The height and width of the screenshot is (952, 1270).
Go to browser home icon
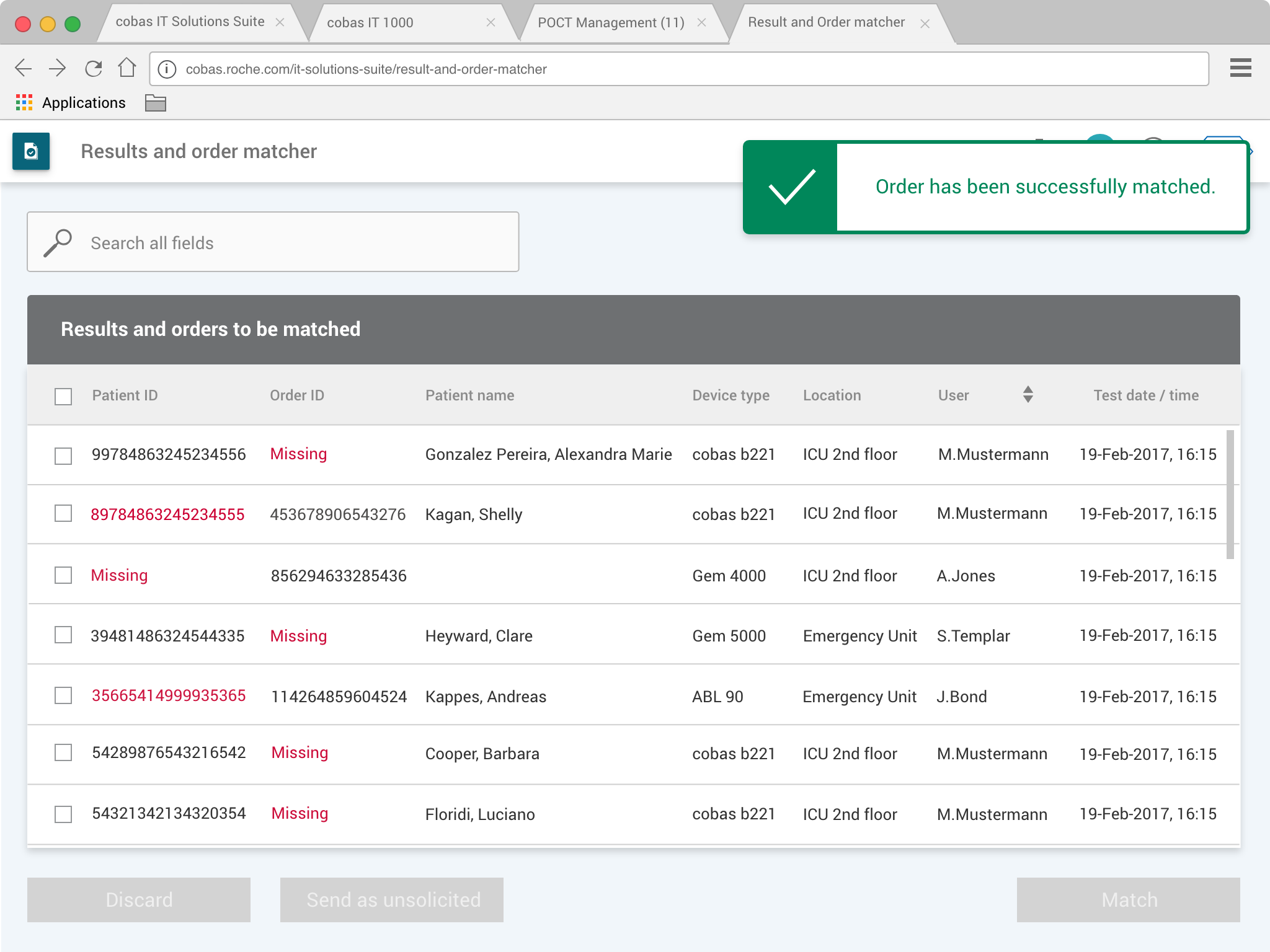click(x=127, y=68)
